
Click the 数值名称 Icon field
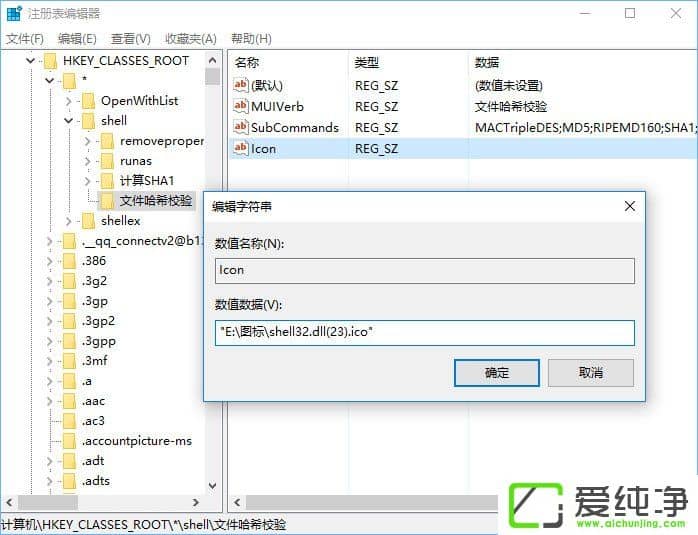point(425,271)
